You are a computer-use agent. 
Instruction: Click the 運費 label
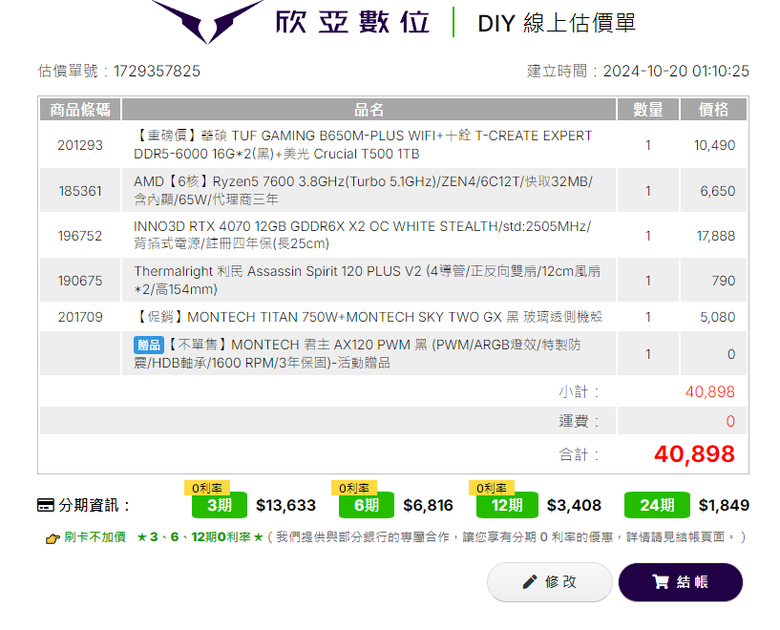(579, 421)
